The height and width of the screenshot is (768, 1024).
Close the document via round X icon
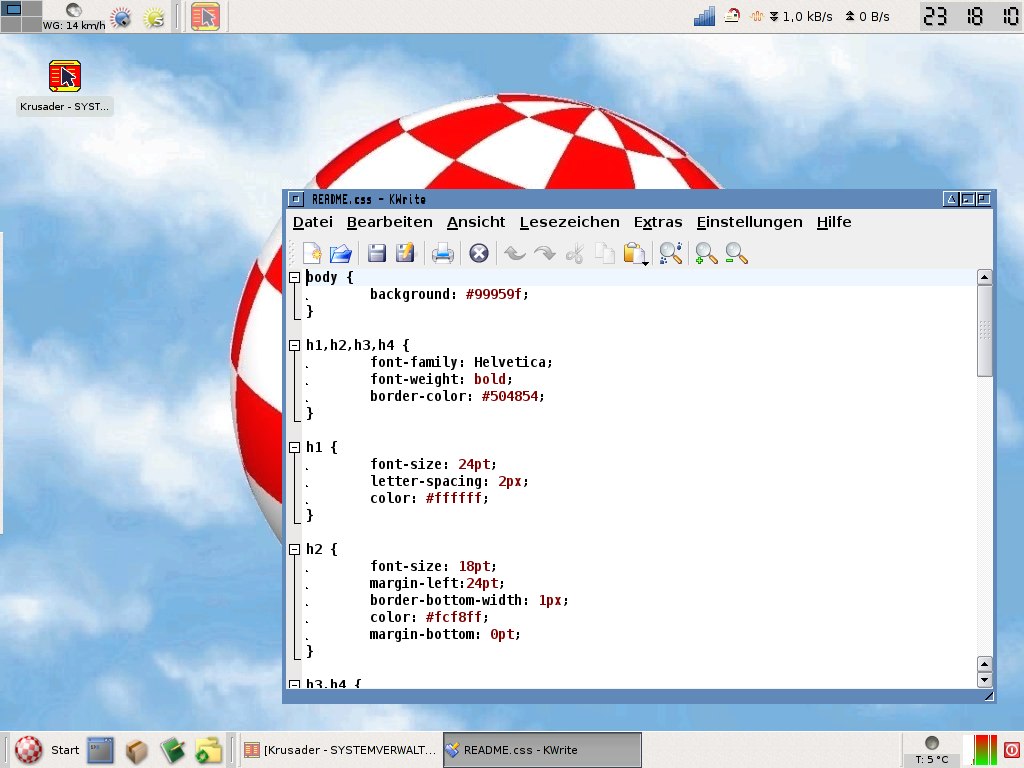479,253
